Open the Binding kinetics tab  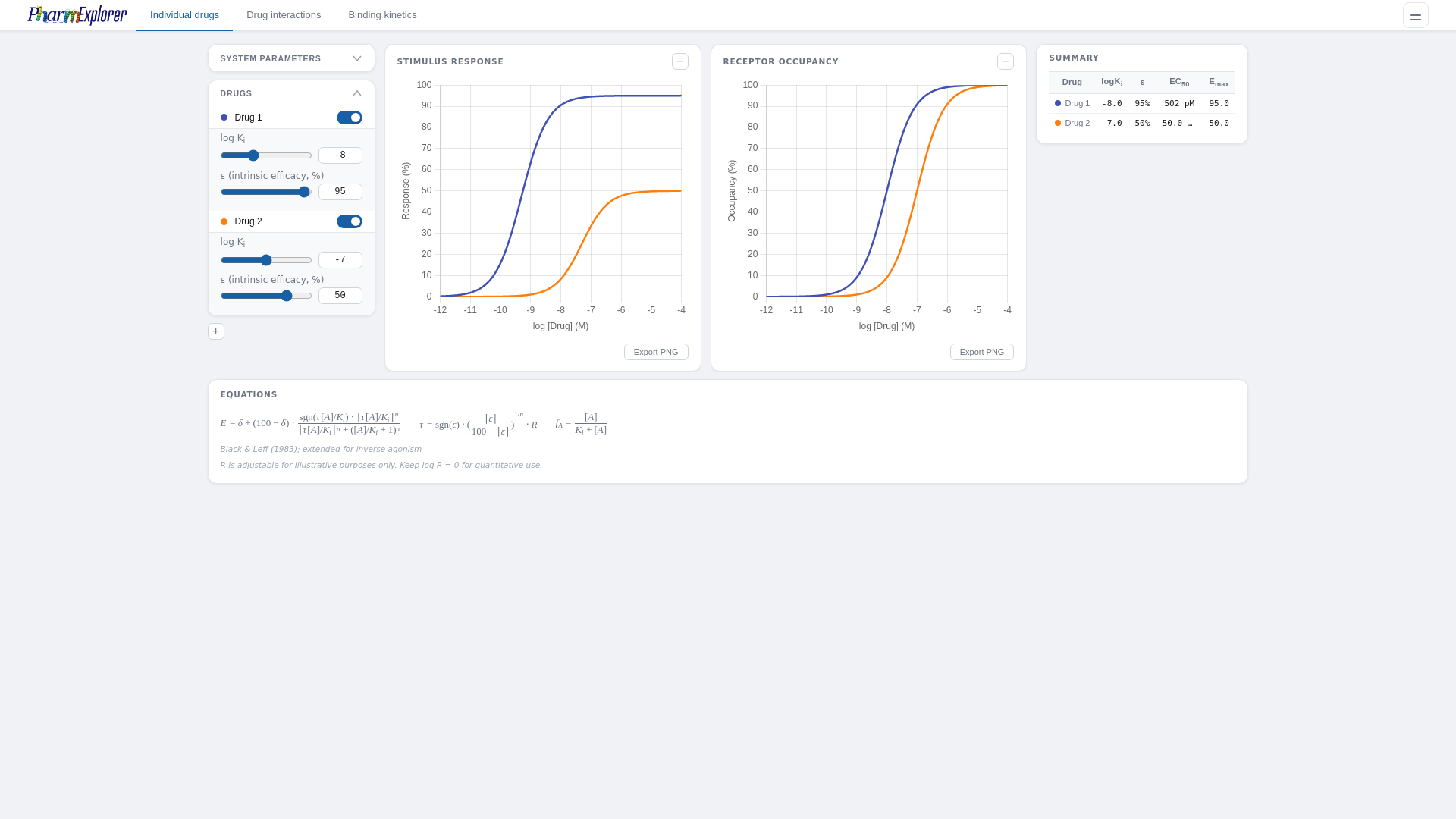coord(382,15)
